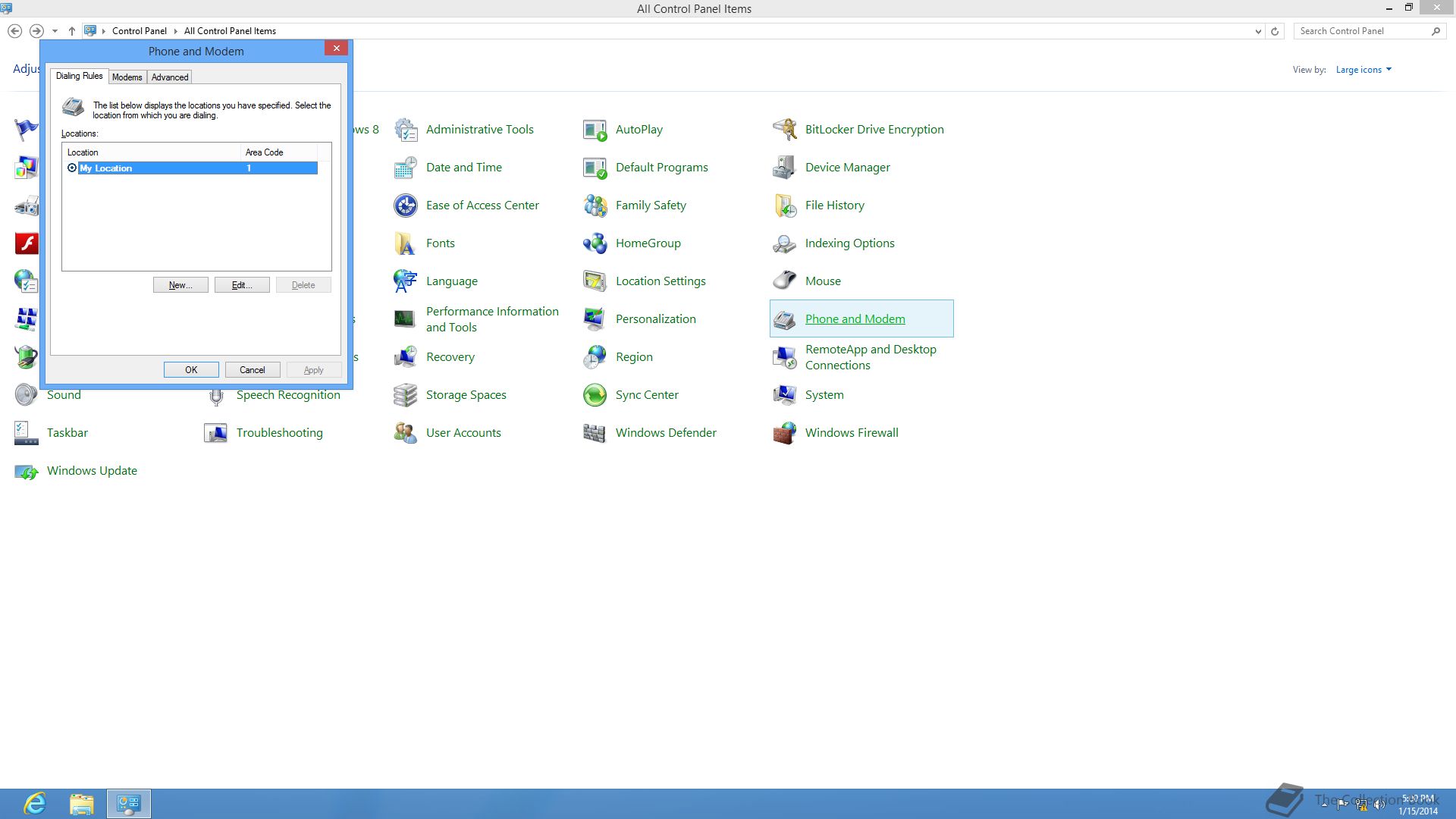Click Control Panel breadcrumb in address bar
1456x819 pixels.
point(140,31)
